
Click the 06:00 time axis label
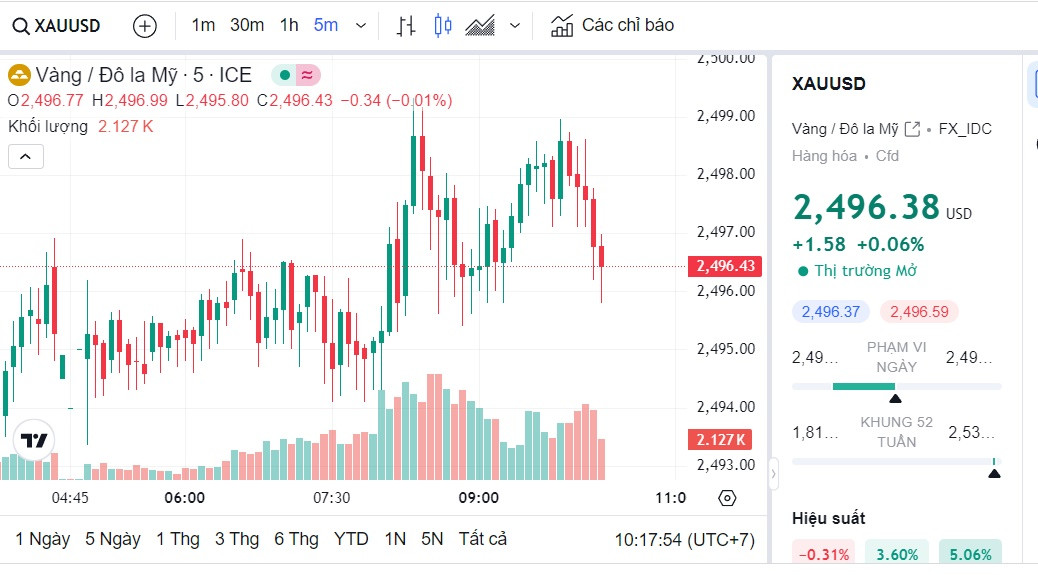tap(185, 498)
